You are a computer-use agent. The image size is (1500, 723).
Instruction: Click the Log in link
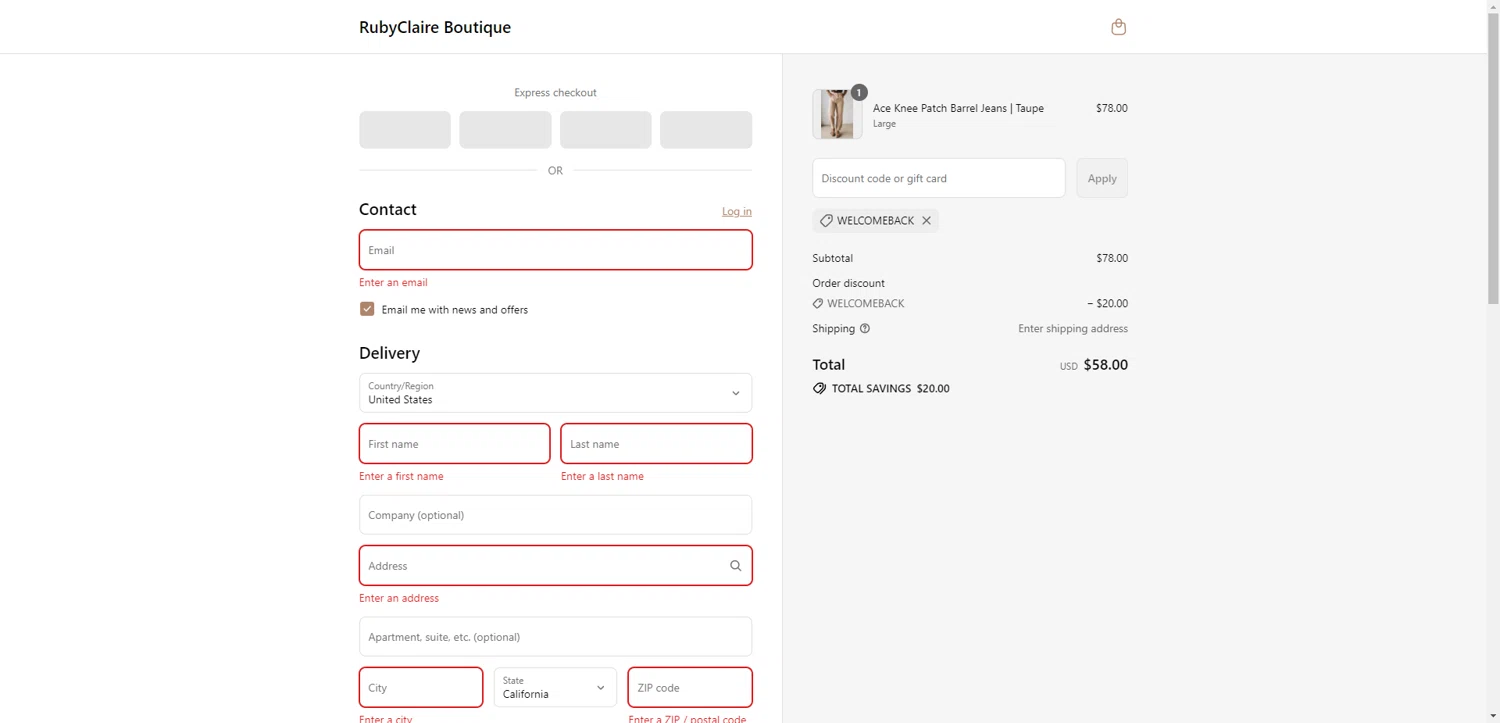pos(737,211)
